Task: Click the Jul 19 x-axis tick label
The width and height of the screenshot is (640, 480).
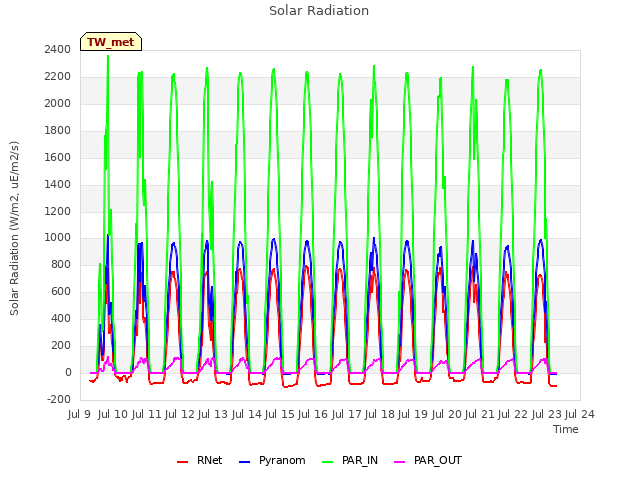Action: [413, 414]
